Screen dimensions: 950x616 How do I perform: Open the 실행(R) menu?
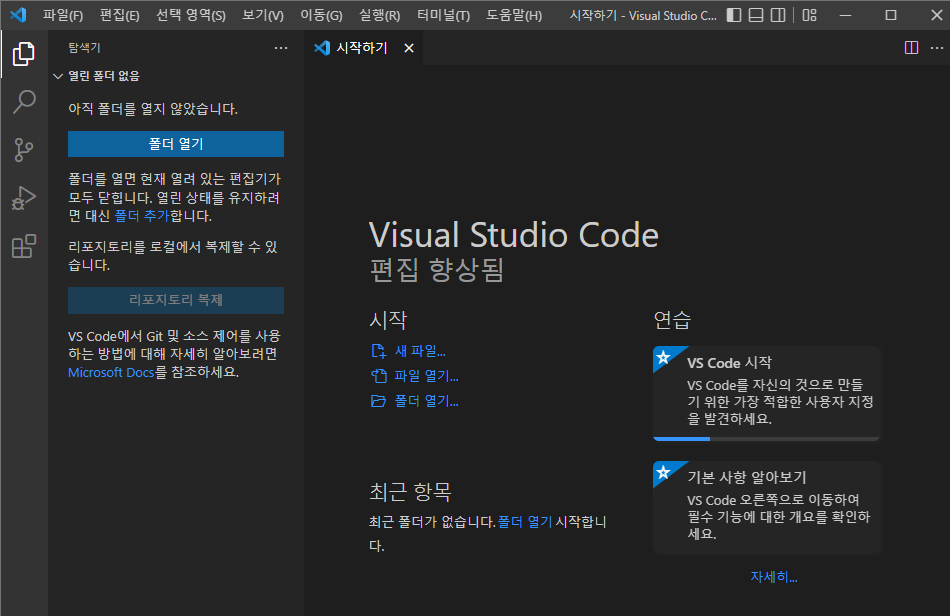click(379, 15)
